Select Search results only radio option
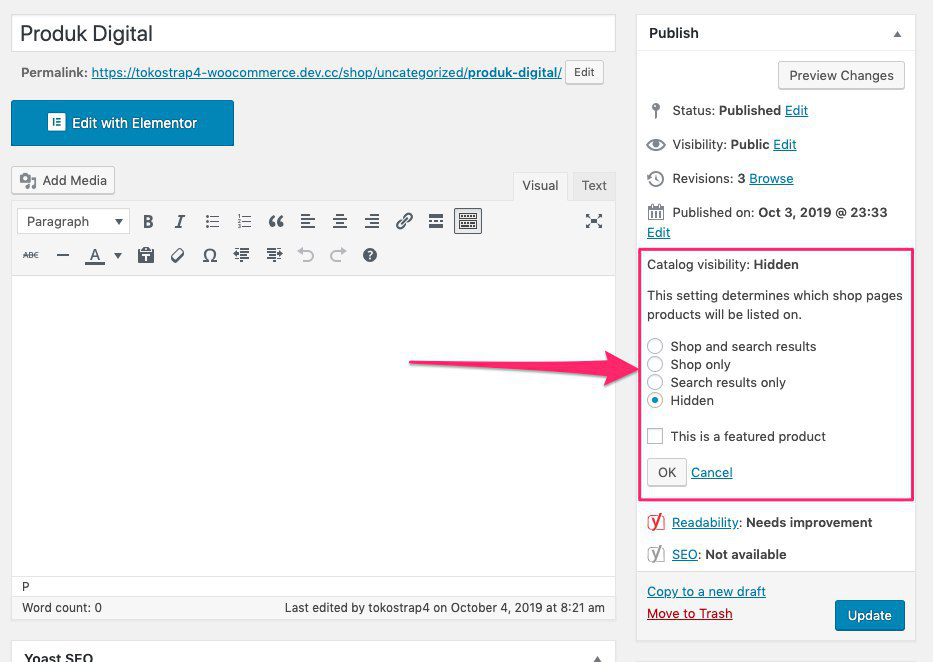The image size is (933, 662). coord(655,382)
